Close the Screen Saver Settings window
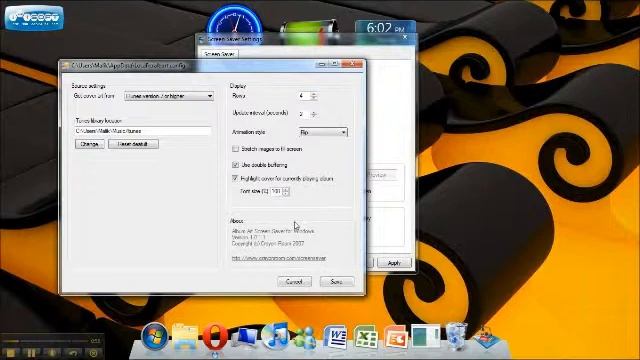 tap(405, 37)
